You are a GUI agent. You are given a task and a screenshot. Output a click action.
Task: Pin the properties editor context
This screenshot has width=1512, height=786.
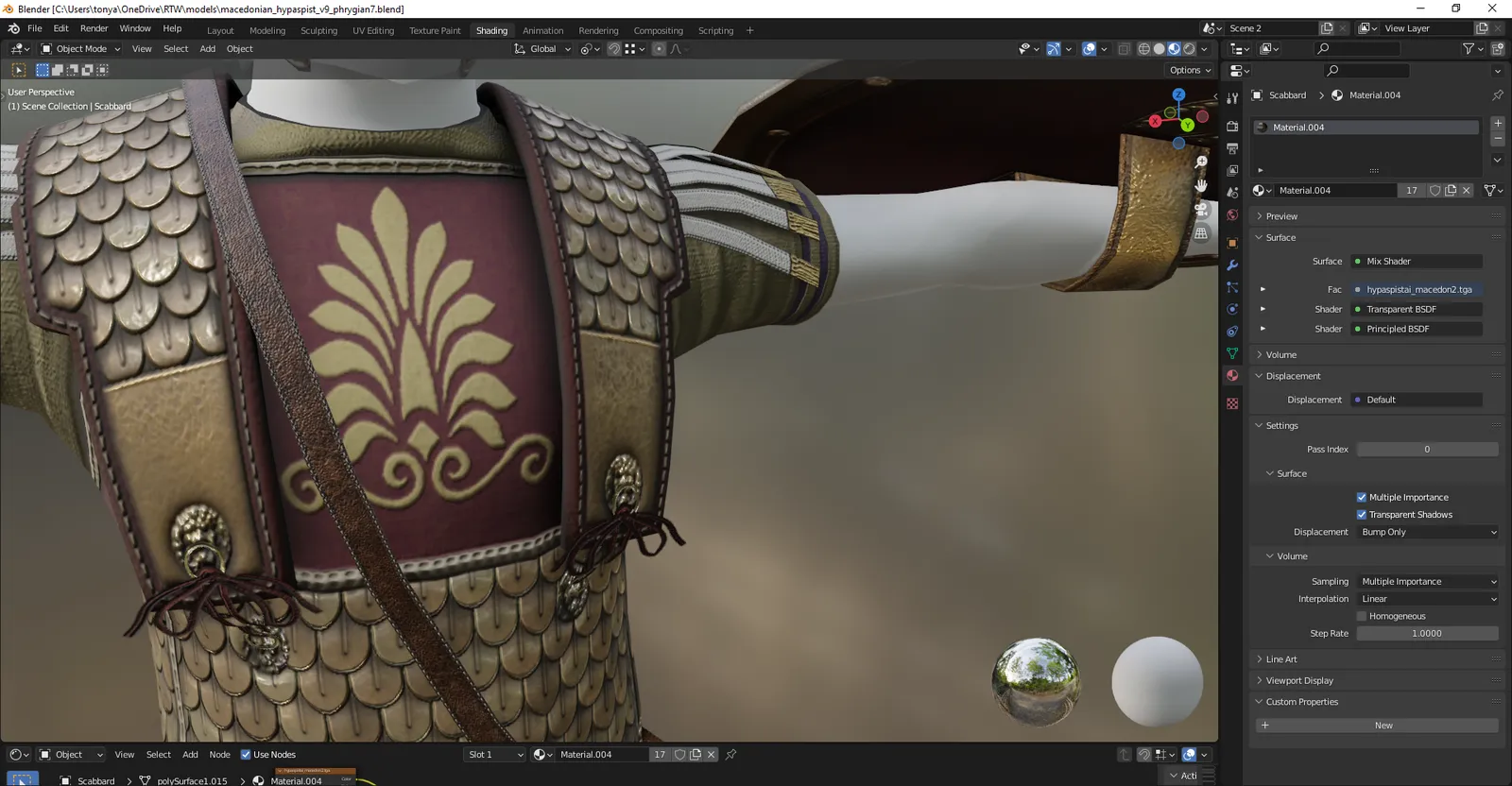coord(1497,95)
